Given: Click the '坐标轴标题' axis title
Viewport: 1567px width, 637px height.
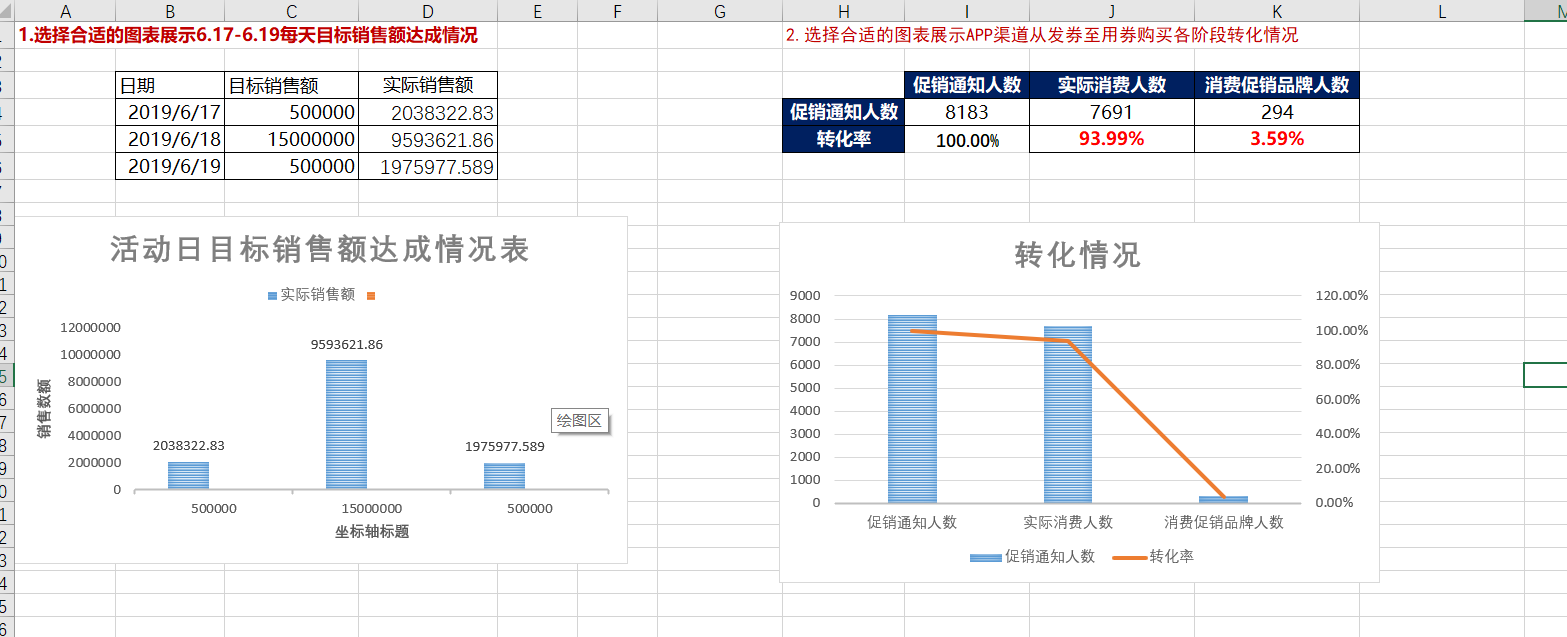Looking at the screenshot, I should coord(372,532).
